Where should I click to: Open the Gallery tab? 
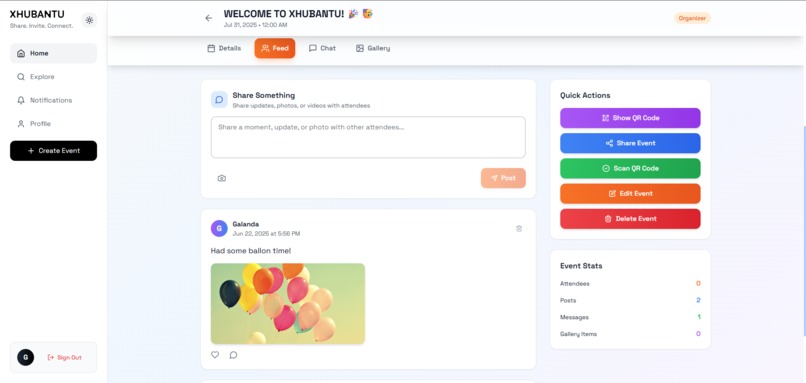click(x=373, y=48)
